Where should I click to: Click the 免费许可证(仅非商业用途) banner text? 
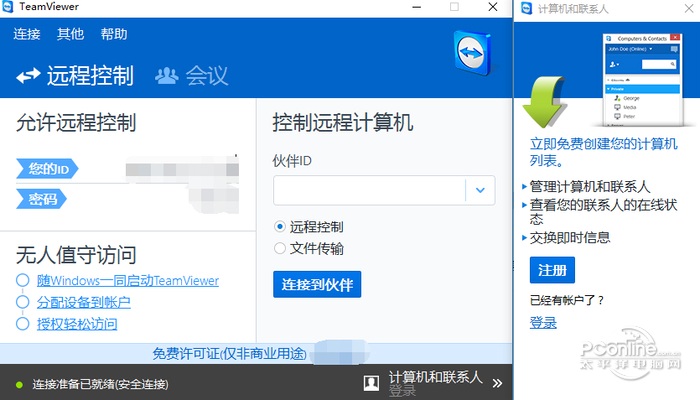(229, 354)
